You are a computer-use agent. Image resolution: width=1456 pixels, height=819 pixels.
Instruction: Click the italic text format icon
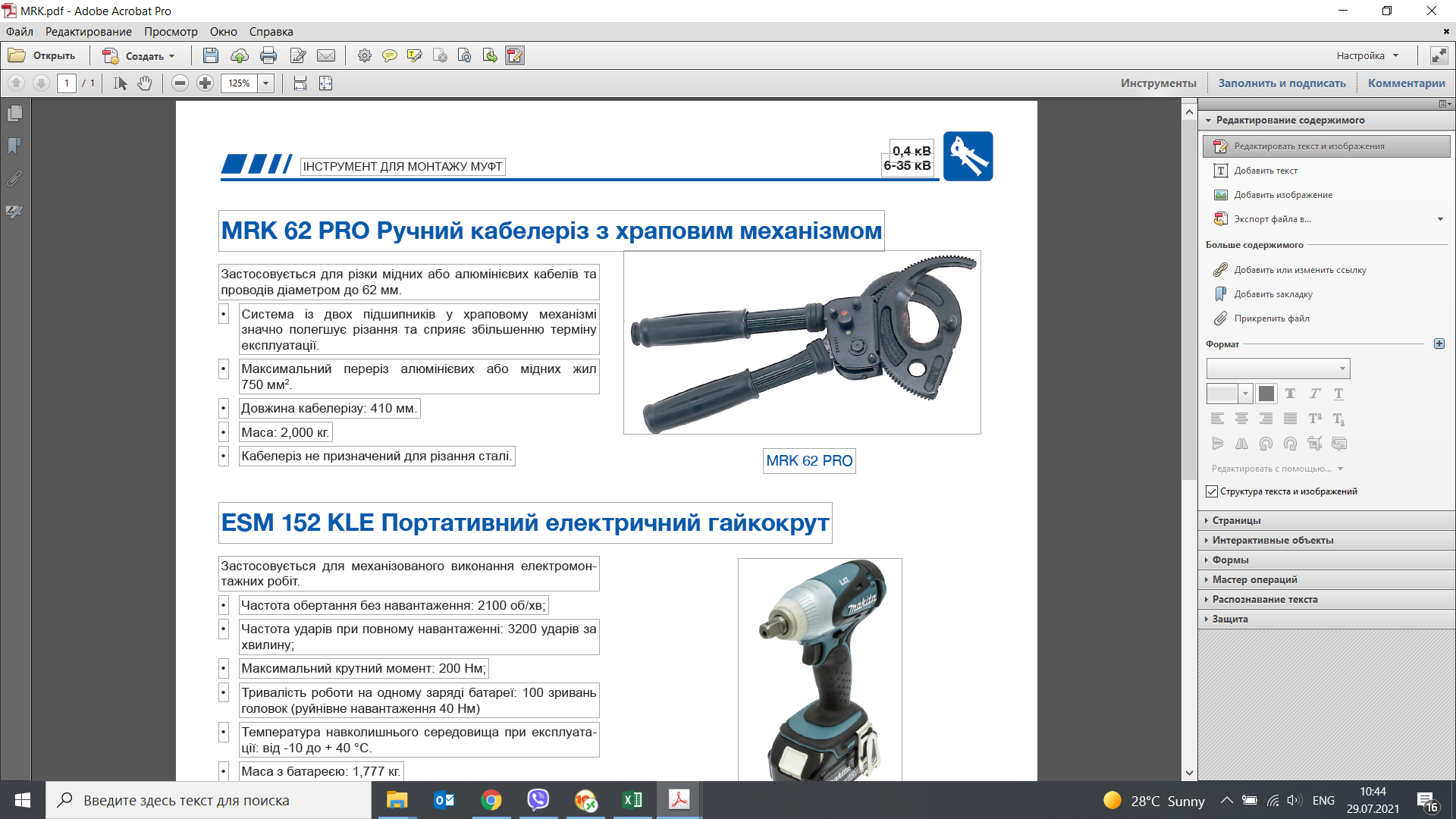pyautogui.click(x=1315, y=394)
